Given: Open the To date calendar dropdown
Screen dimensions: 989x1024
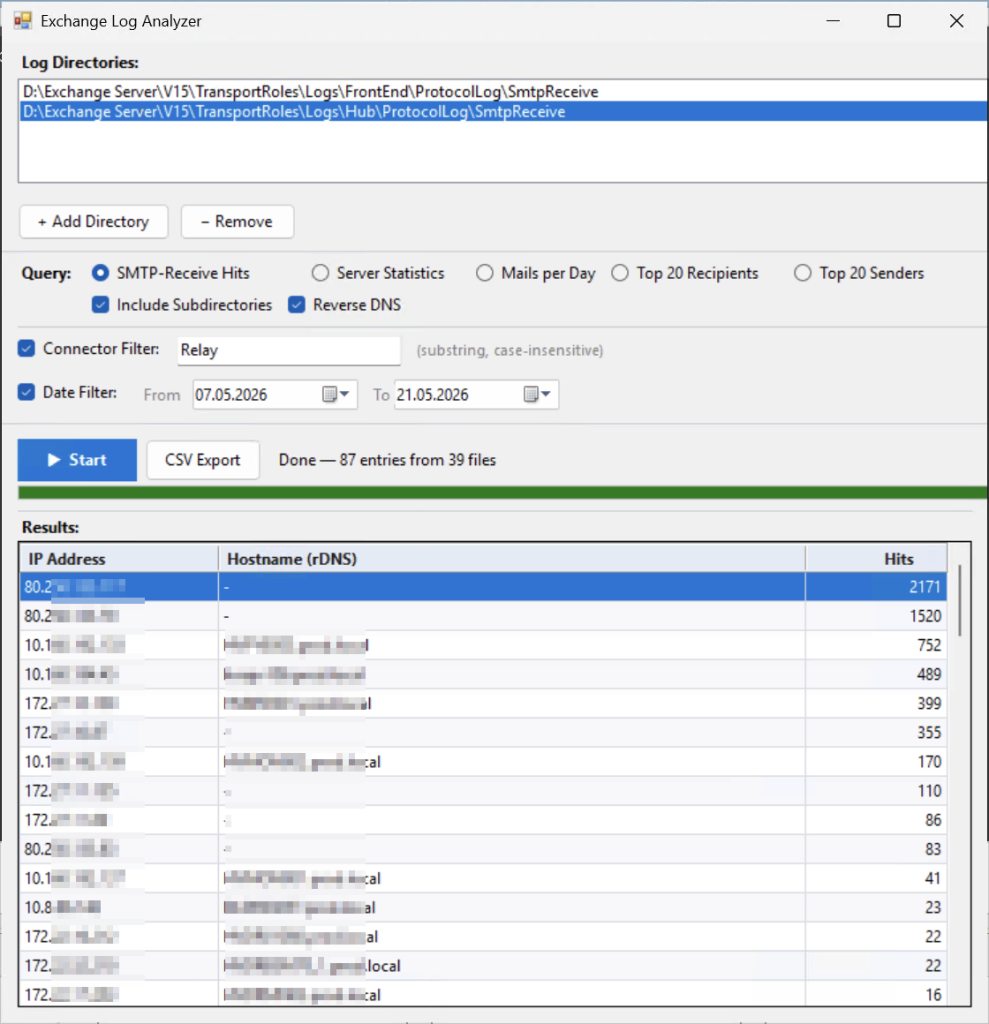Looking at the screenshot, I should (538, 394).
